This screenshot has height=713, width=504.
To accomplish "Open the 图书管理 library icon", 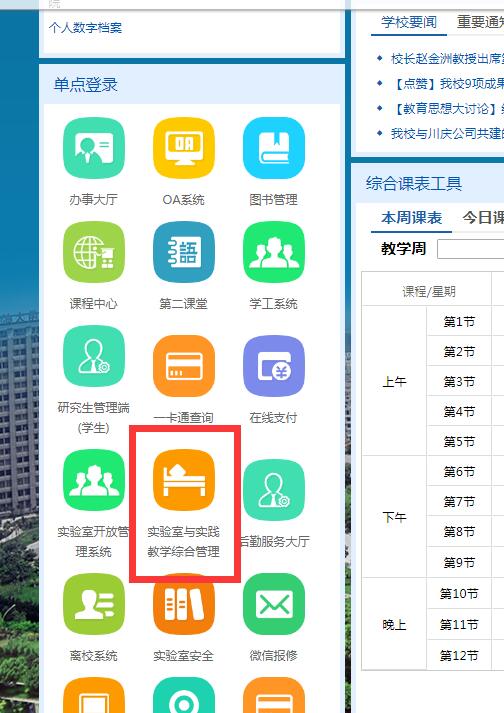I will 274,148.
